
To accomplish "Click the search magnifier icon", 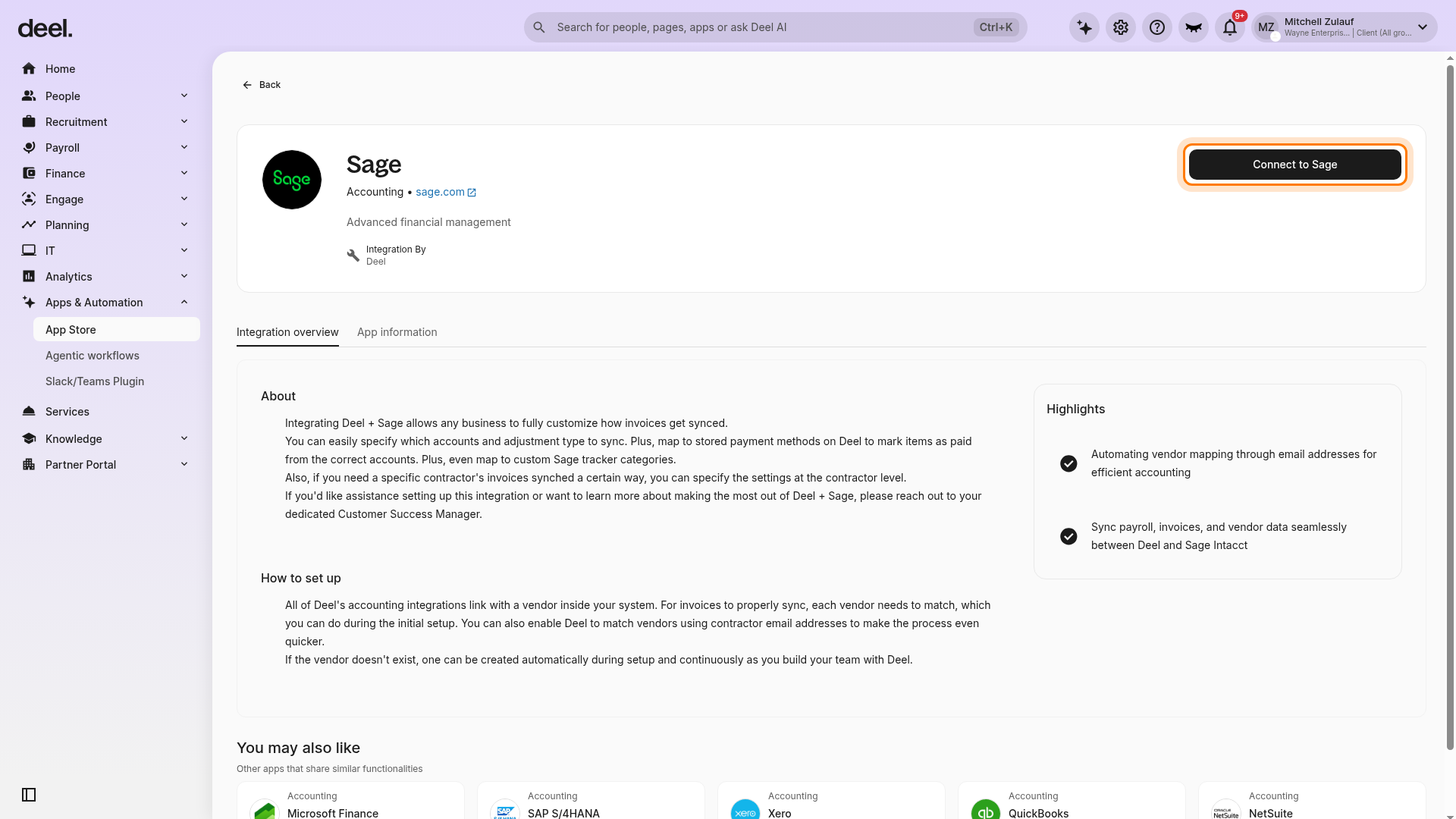I will (x=539, y=27).
